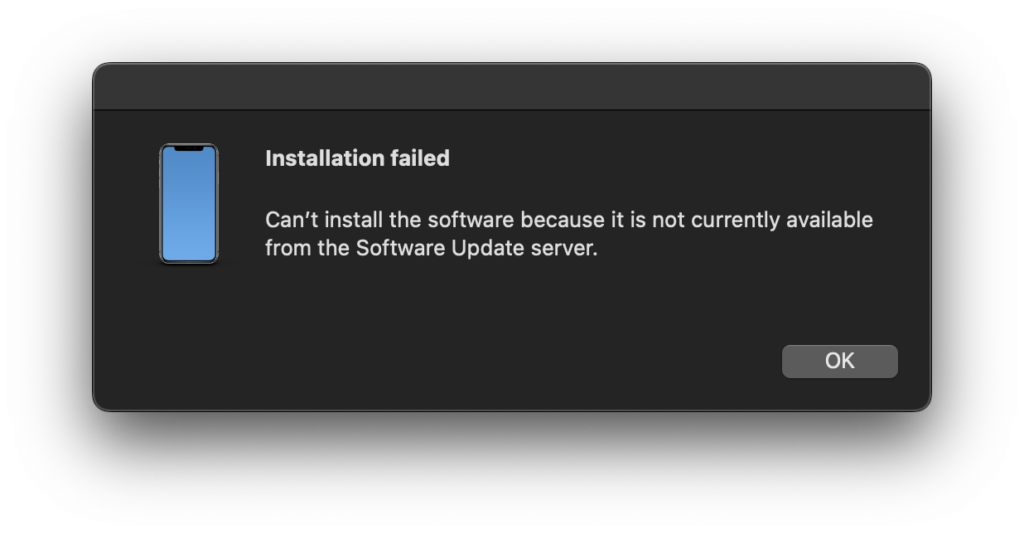Click the OK button
Image resolution: width=1024 pixels, height=534 pixels.
pyautogui.click(x=839, y=361)
